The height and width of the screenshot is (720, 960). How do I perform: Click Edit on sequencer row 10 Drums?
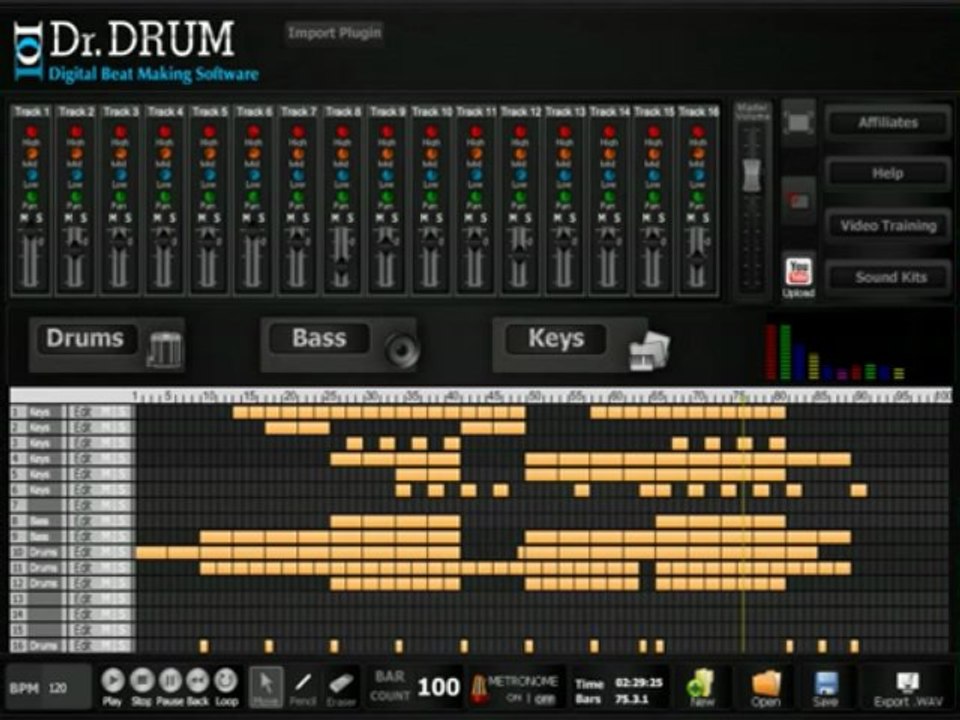point(83,552)
